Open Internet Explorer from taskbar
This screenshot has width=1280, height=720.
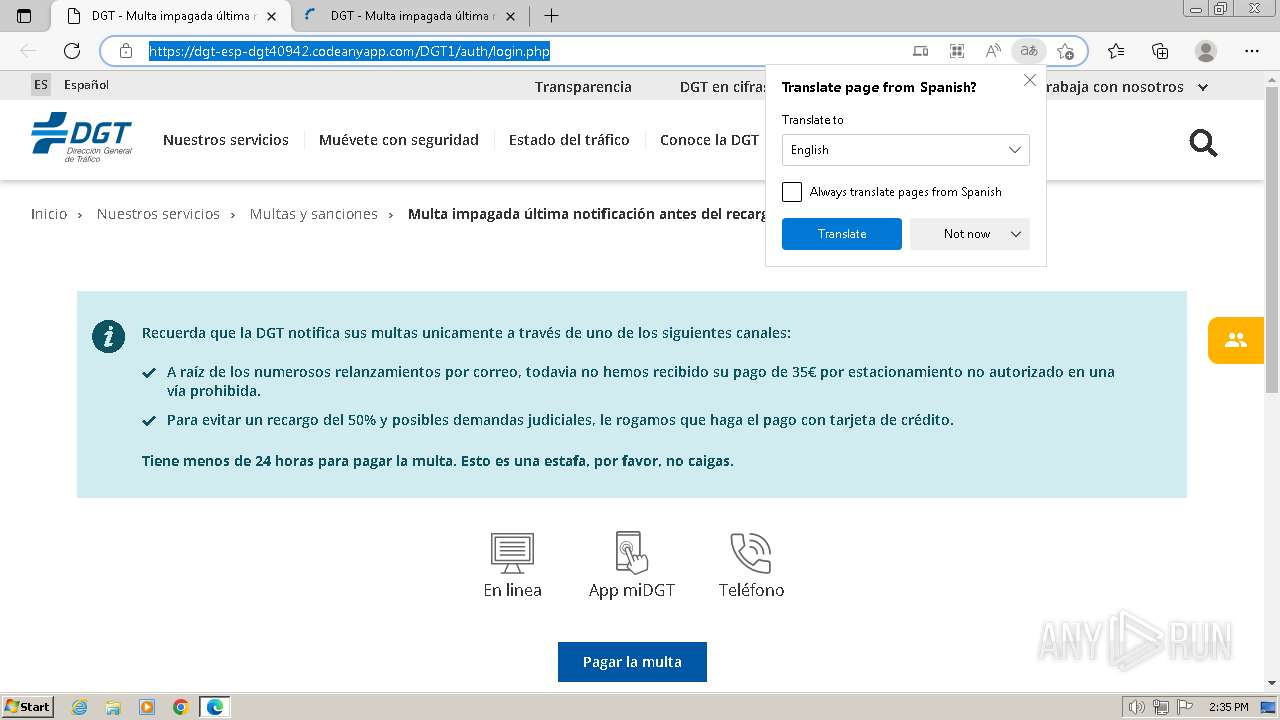tap(80, 707)
